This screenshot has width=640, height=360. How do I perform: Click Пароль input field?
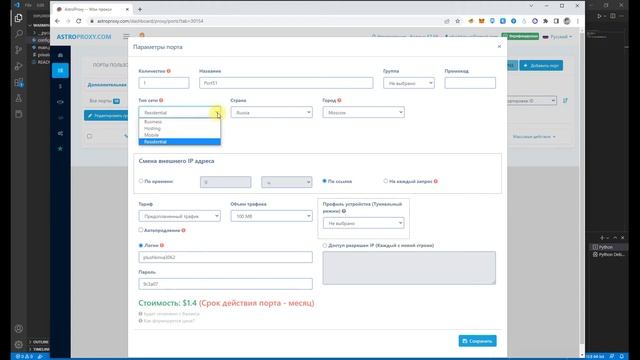coord(226,284)
